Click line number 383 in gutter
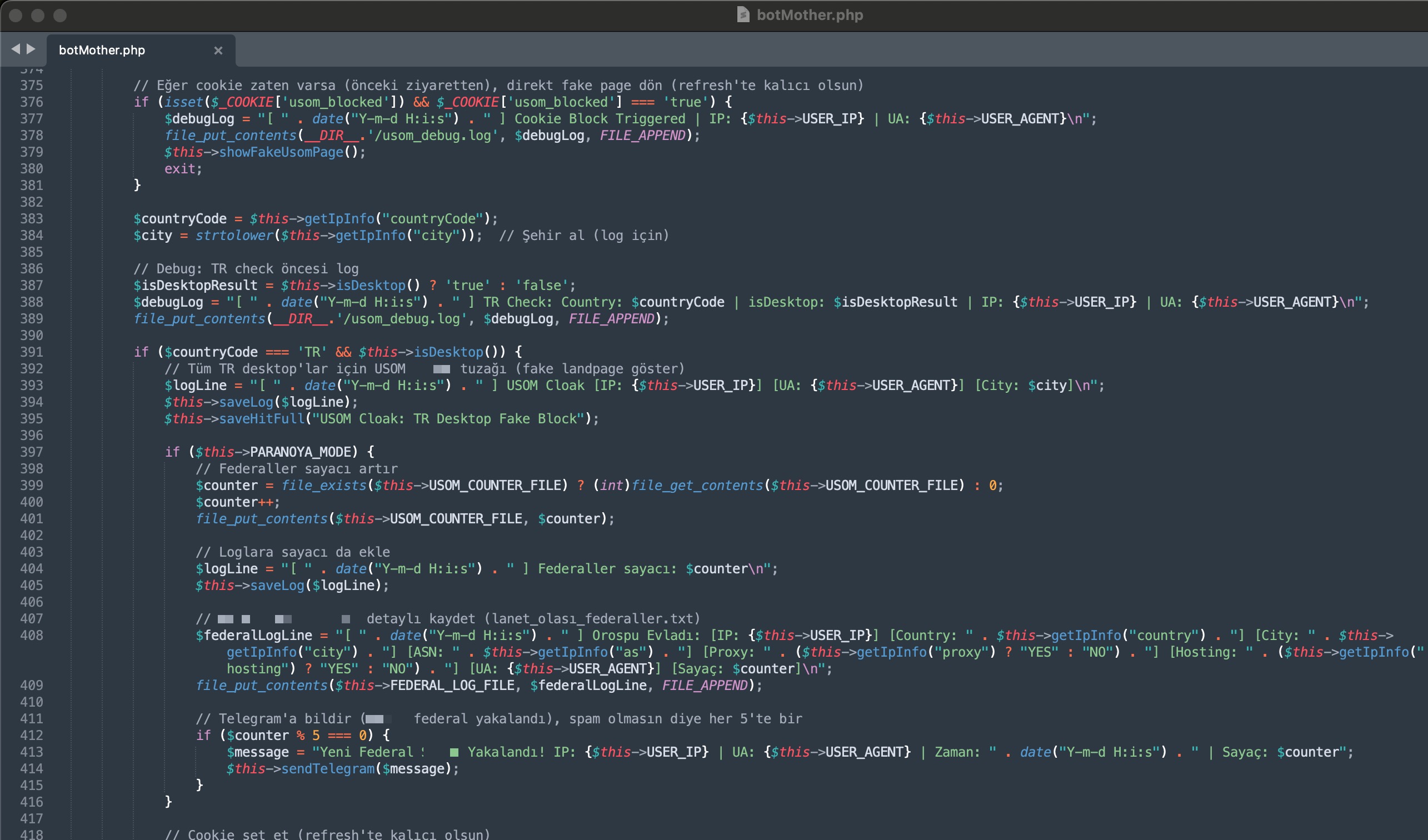 coord(32,219)
